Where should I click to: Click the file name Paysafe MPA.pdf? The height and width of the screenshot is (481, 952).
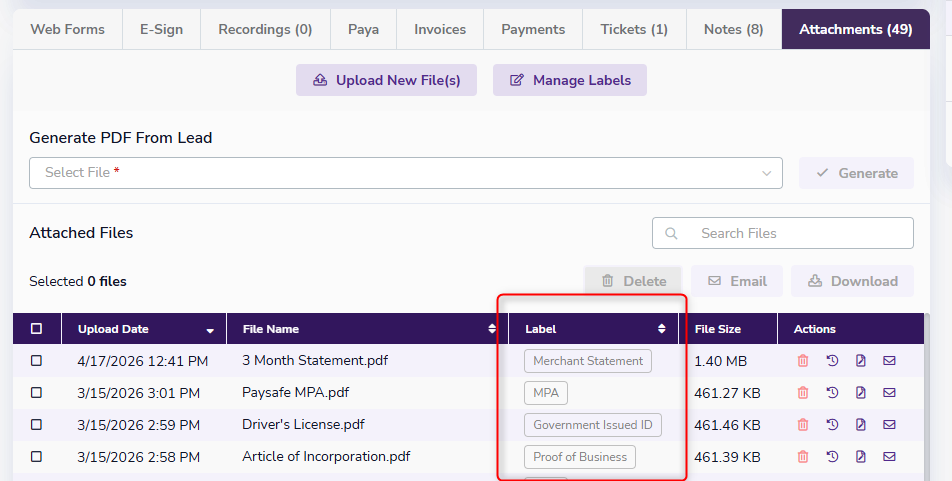(296, 392)
